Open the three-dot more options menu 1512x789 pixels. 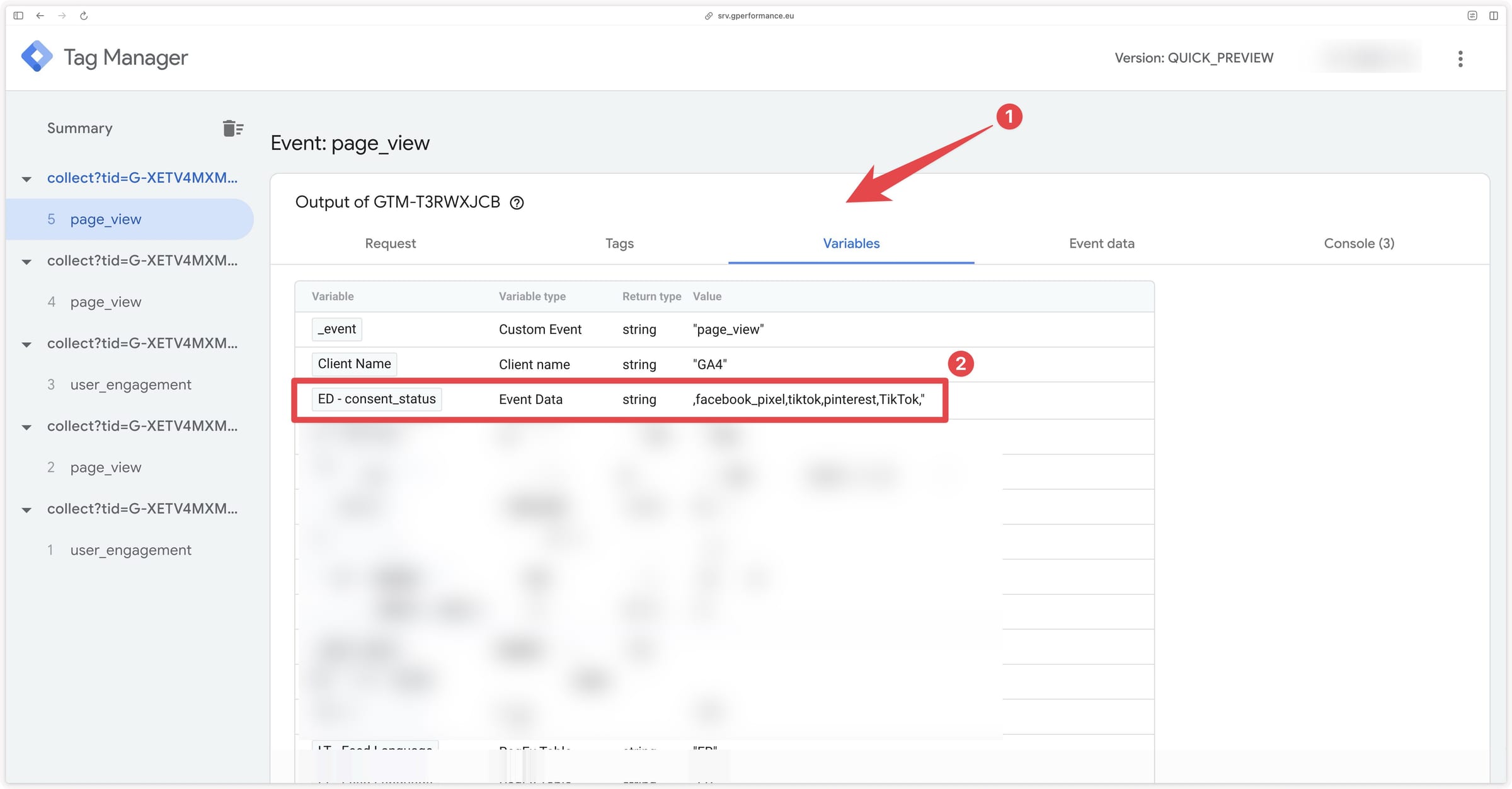[x=1460, y=59]
